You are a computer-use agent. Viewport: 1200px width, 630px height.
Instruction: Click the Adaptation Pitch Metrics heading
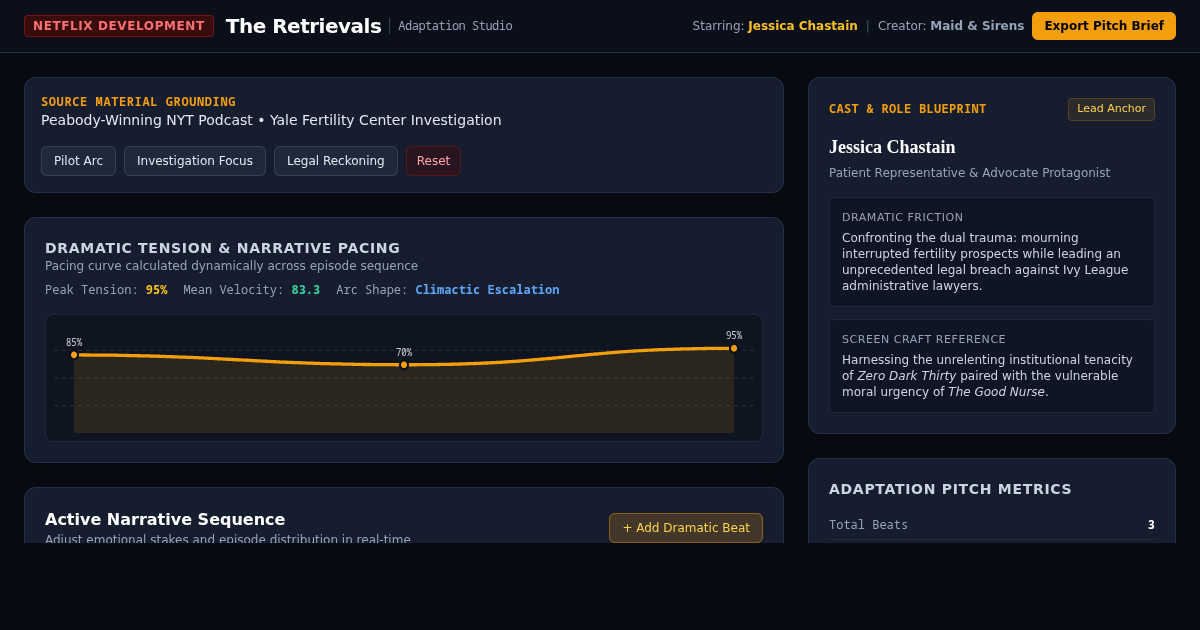click(x=950, y=489)
